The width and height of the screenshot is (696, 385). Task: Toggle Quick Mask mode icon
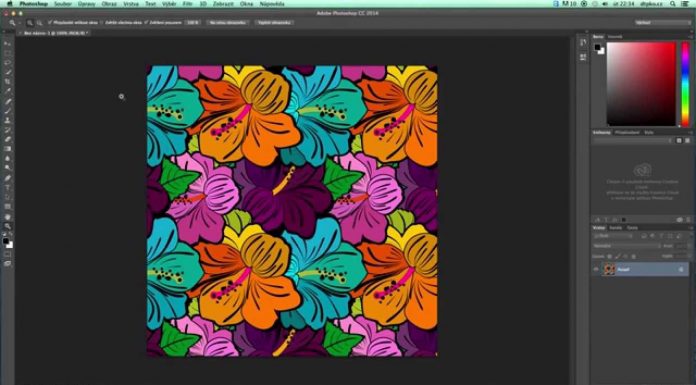coord(8,254)
